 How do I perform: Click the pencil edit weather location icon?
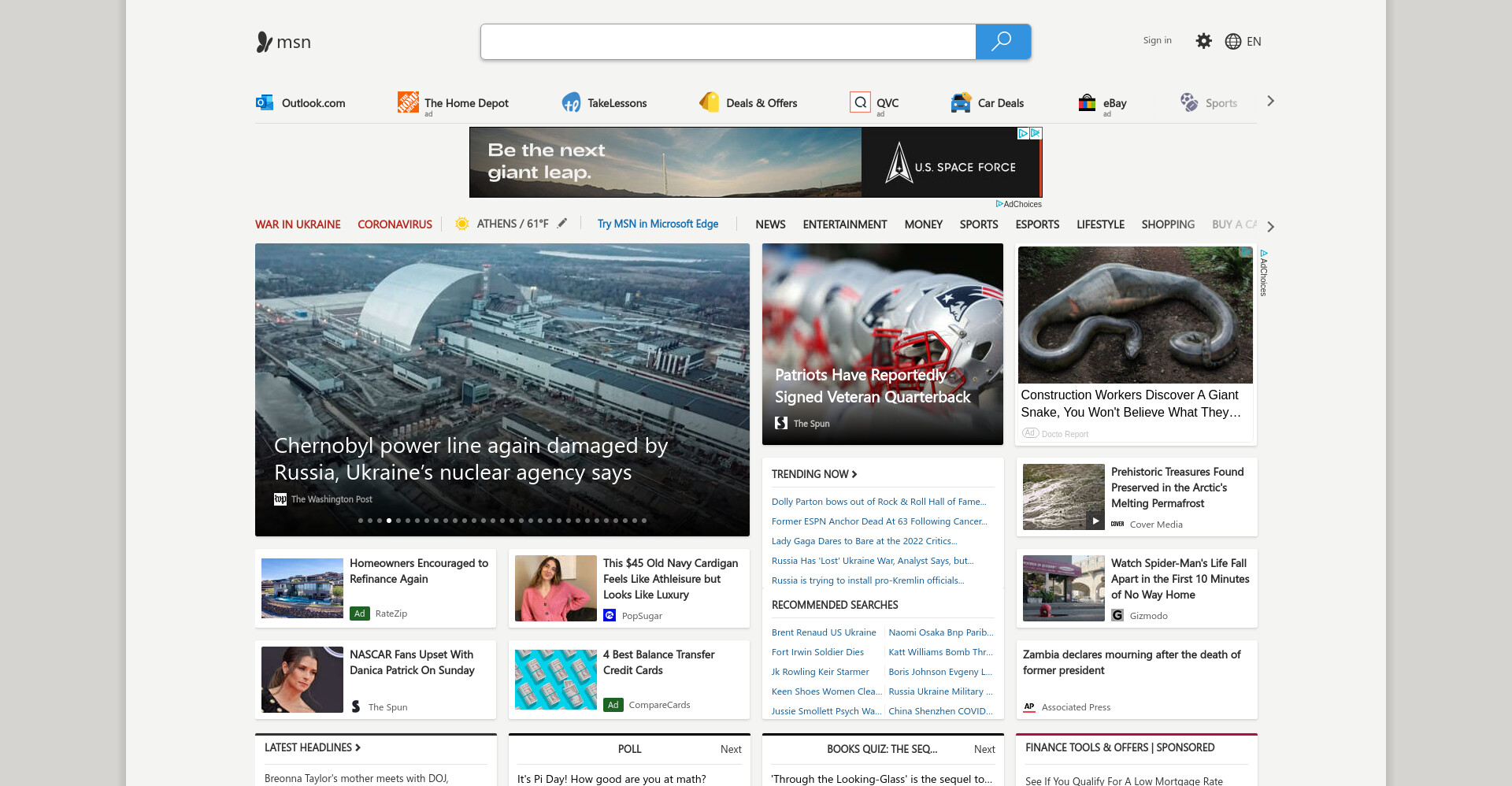[562, 224]
